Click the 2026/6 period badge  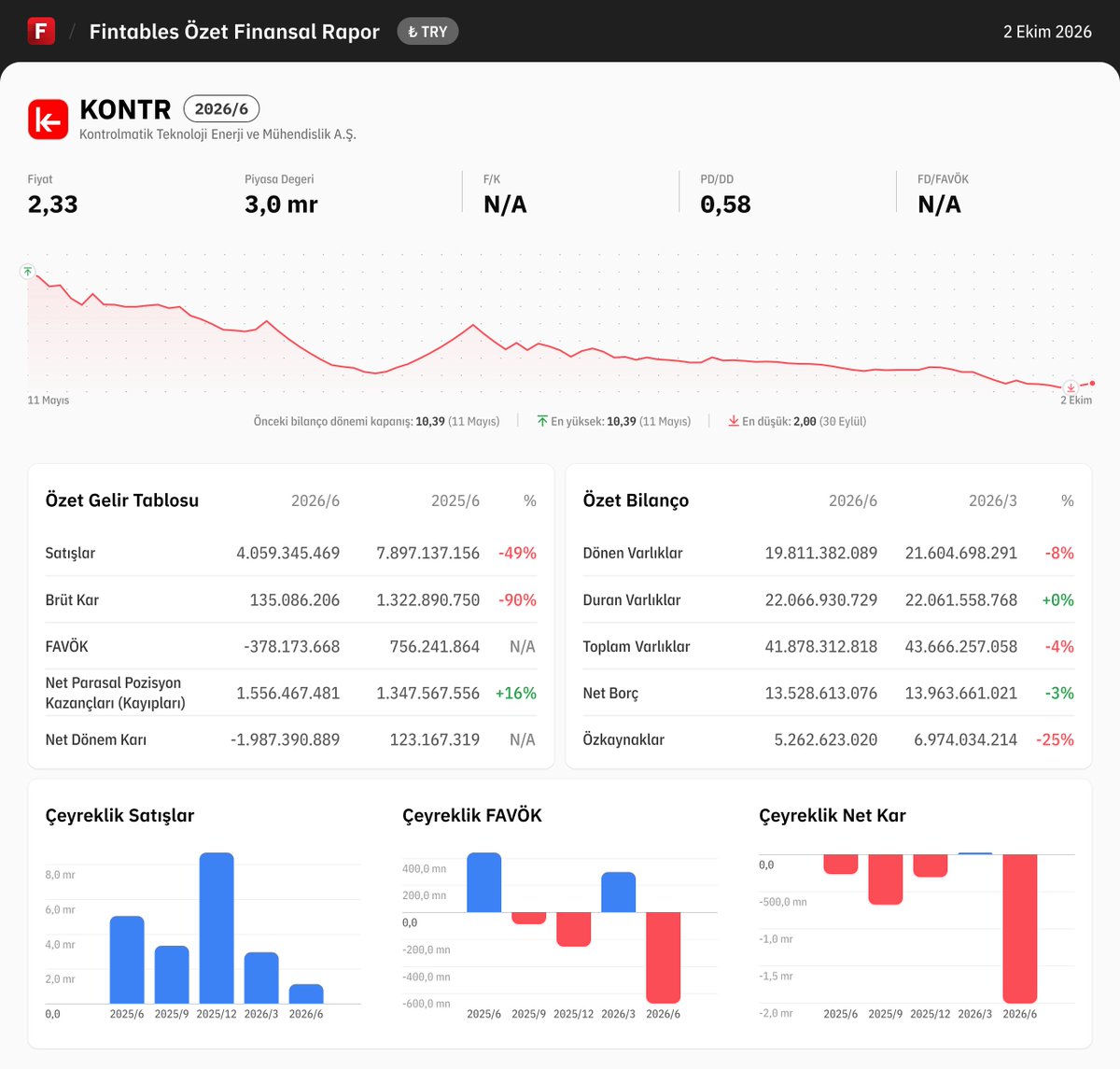point(221,109)
